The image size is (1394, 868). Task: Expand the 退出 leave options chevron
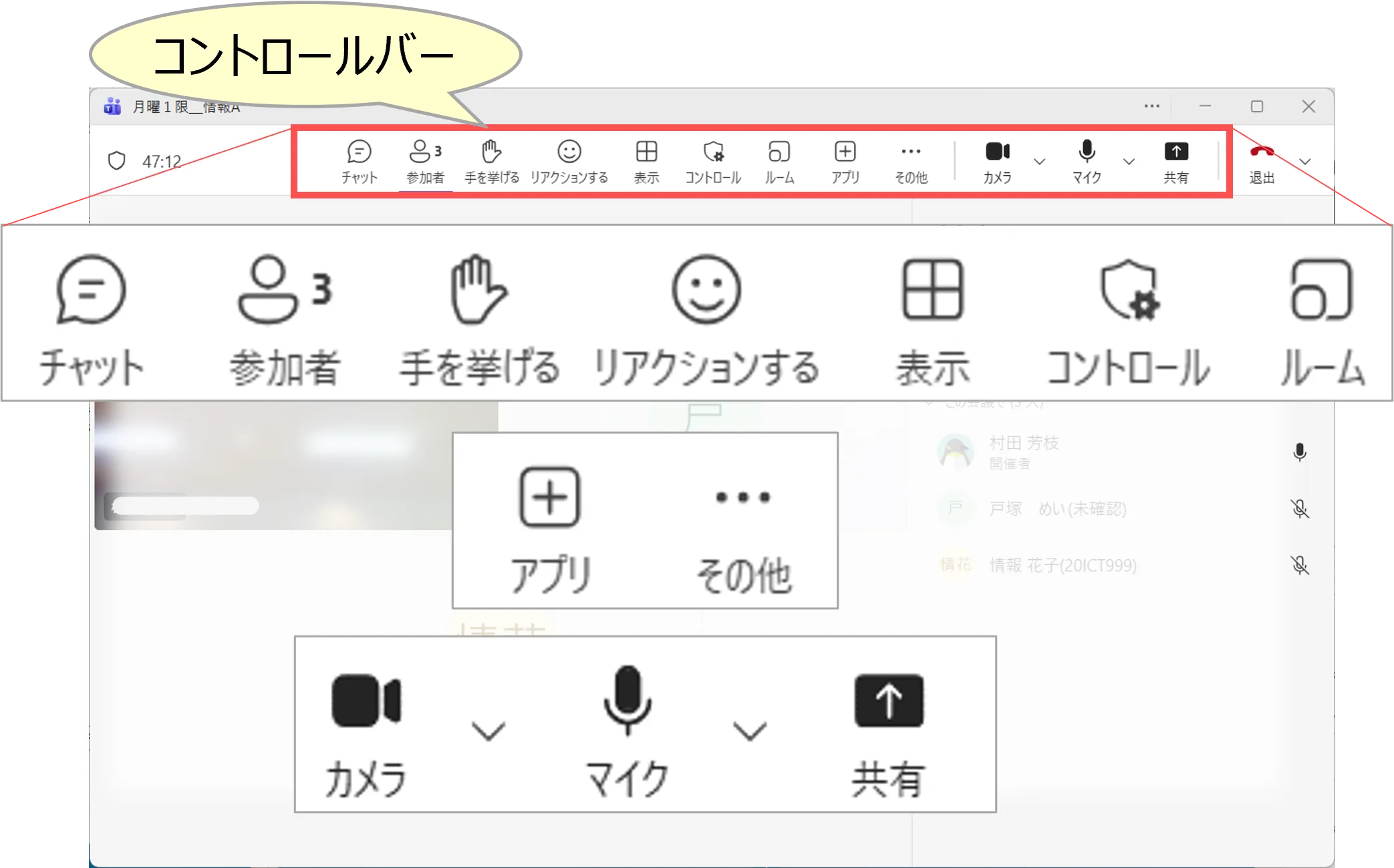point(1304,162)
